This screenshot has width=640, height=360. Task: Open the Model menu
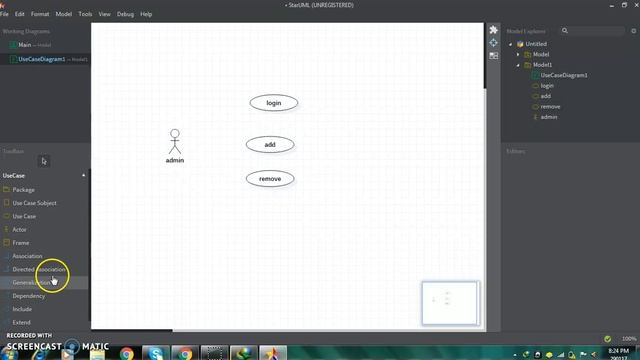[64, 14]
